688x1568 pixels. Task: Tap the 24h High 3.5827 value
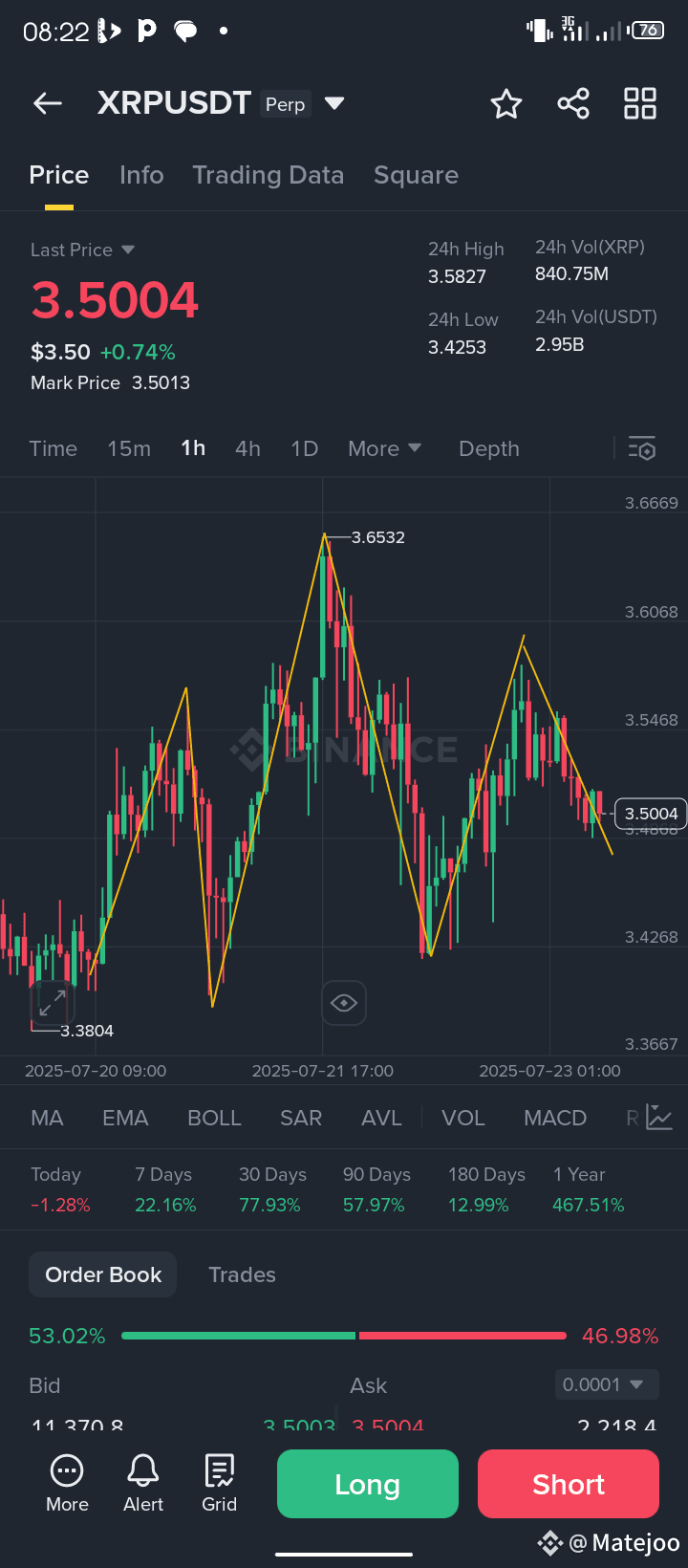coord(466,262)
